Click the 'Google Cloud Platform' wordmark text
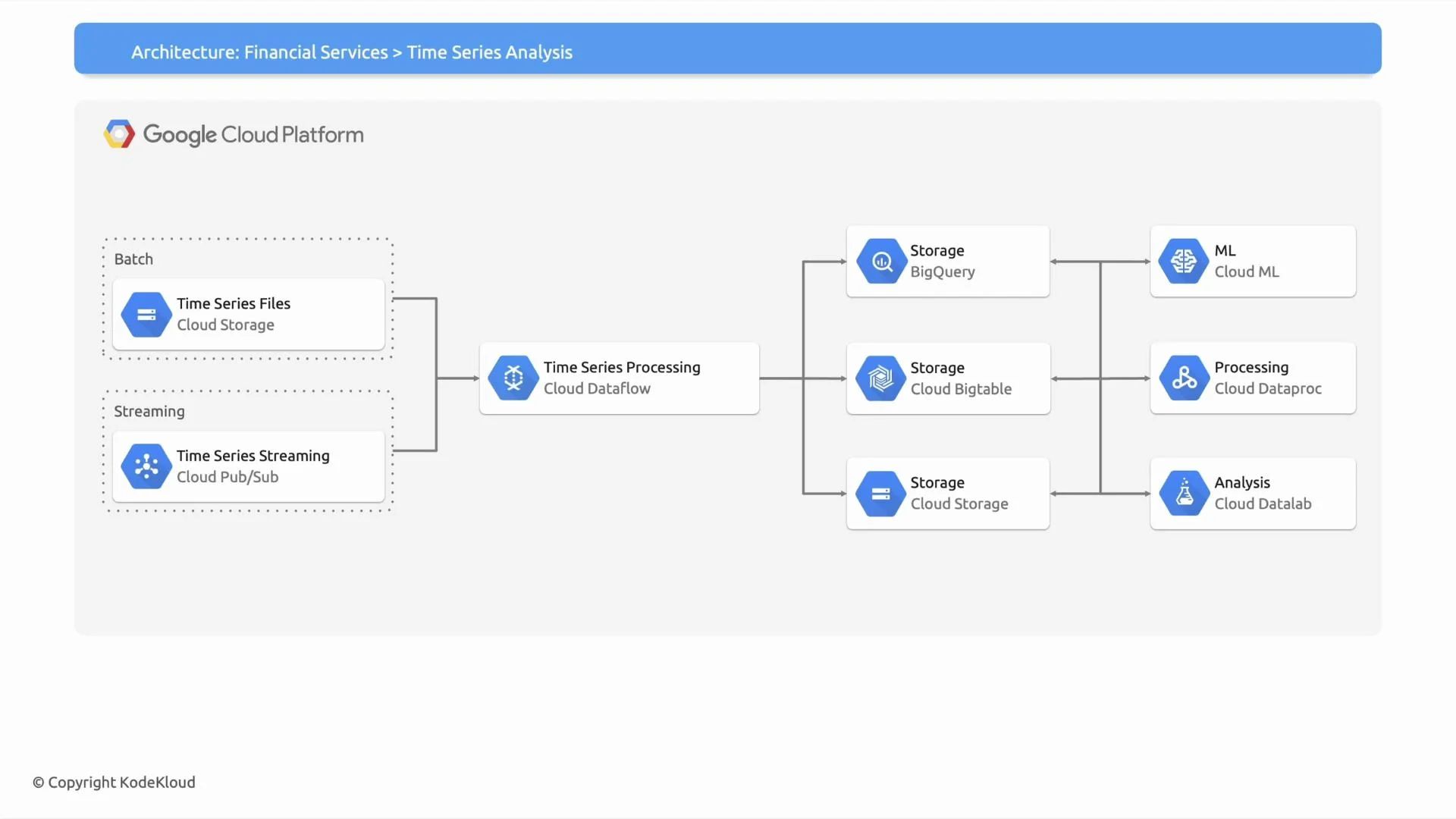Screen dimensions: 1456x819 [253, 135]
